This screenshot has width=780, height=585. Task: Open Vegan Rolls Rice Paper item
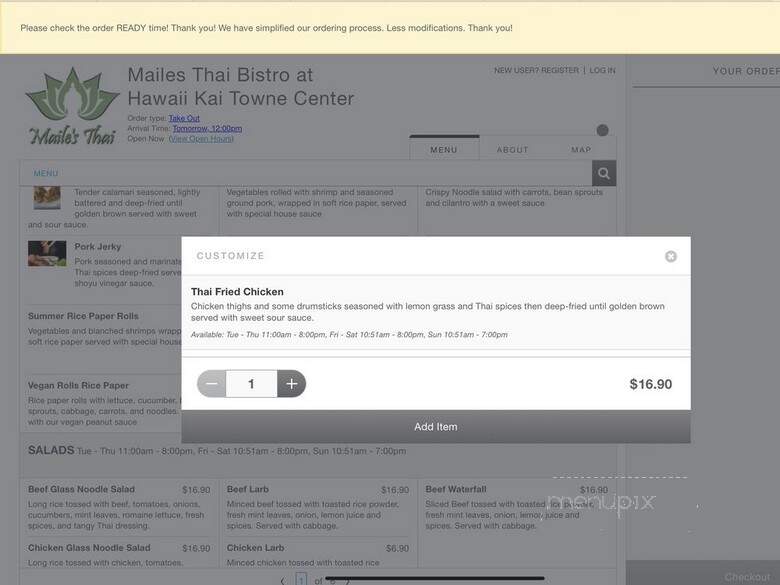tap(78, 386)
